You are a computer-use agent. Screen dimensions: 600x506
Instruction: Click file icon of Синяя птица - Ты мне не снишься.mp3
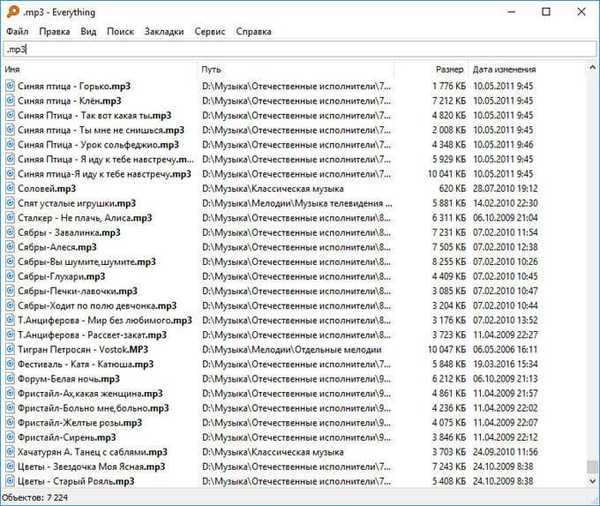[x=10, y=130]
